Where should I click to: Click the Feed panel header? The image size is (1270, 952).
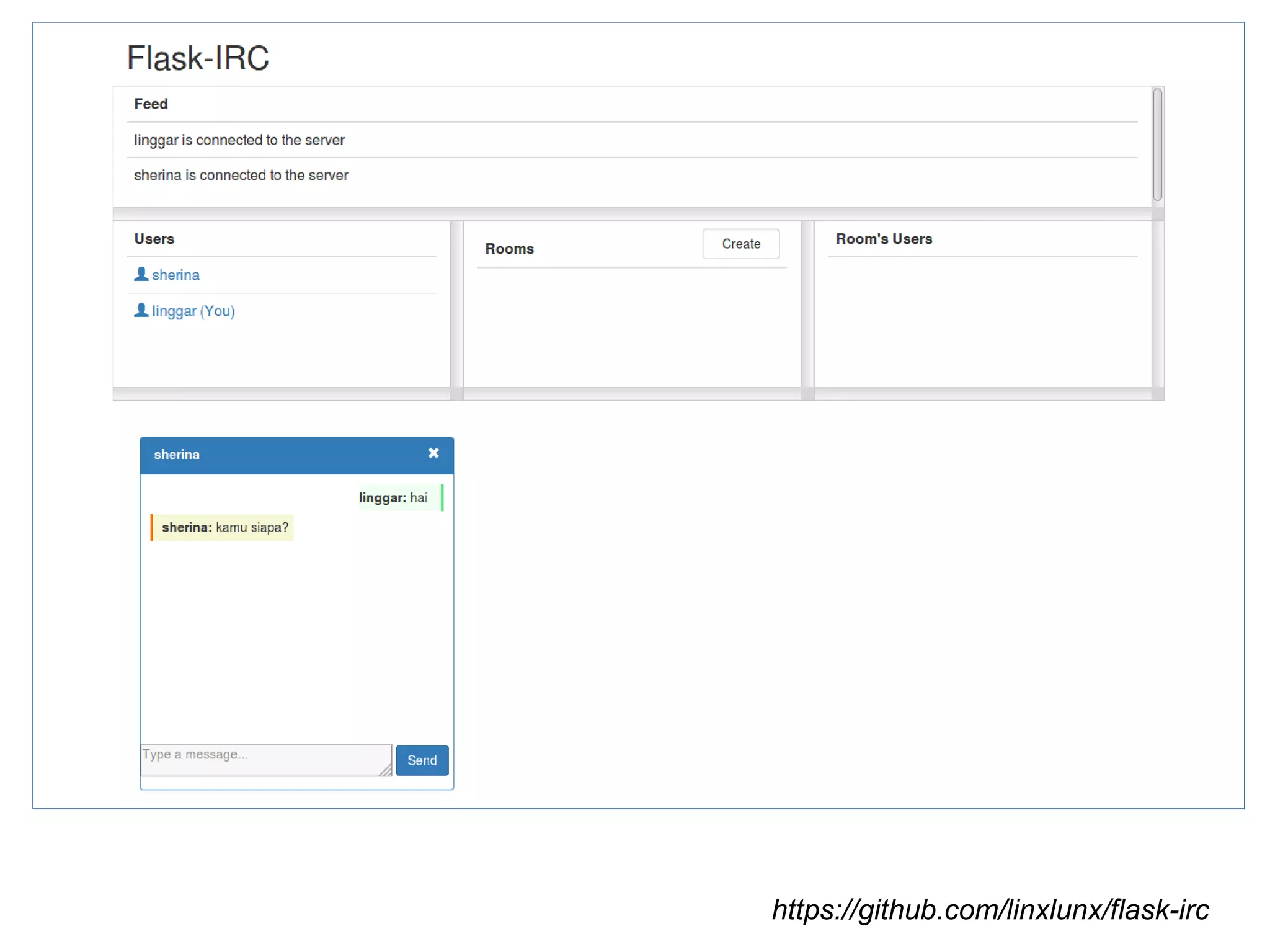(151, 104)
